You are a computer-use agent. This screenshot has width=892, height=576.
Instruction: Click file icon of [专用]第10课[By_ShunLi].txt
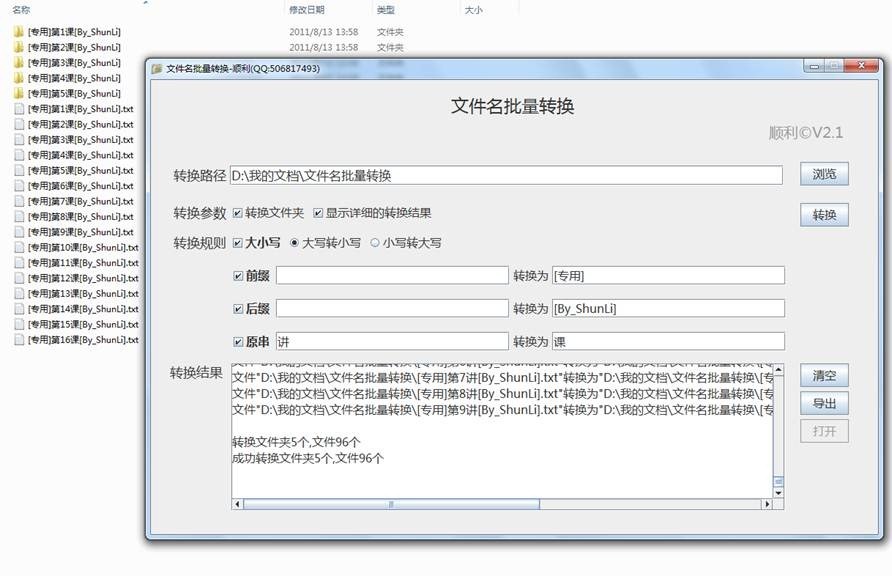click(x=19, y=247)
